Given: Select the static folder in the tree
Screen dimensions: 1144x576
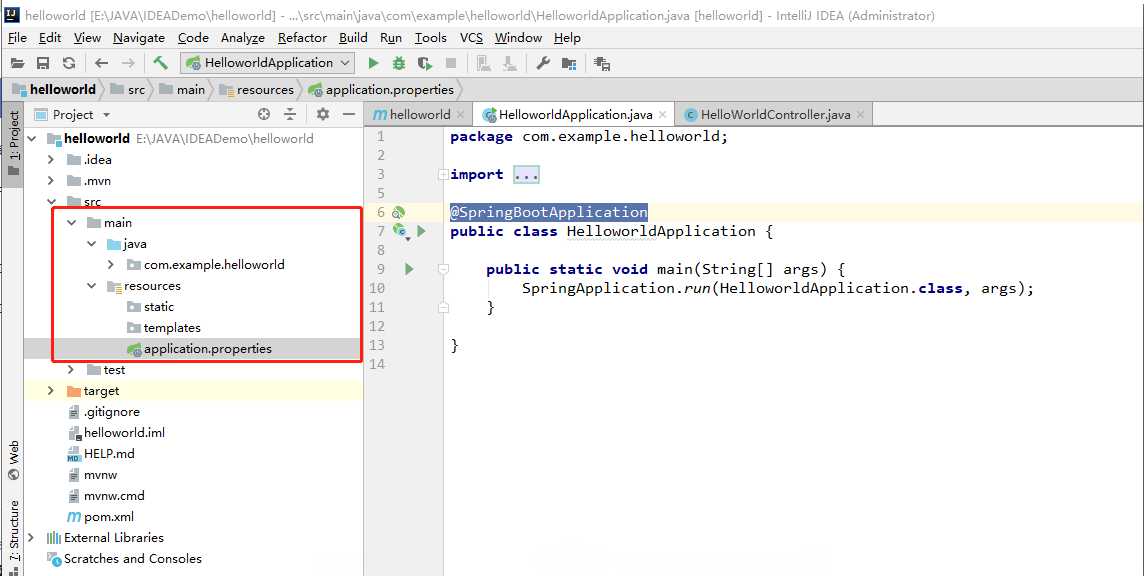Looking at the screenshot, I should click(150, 307).
